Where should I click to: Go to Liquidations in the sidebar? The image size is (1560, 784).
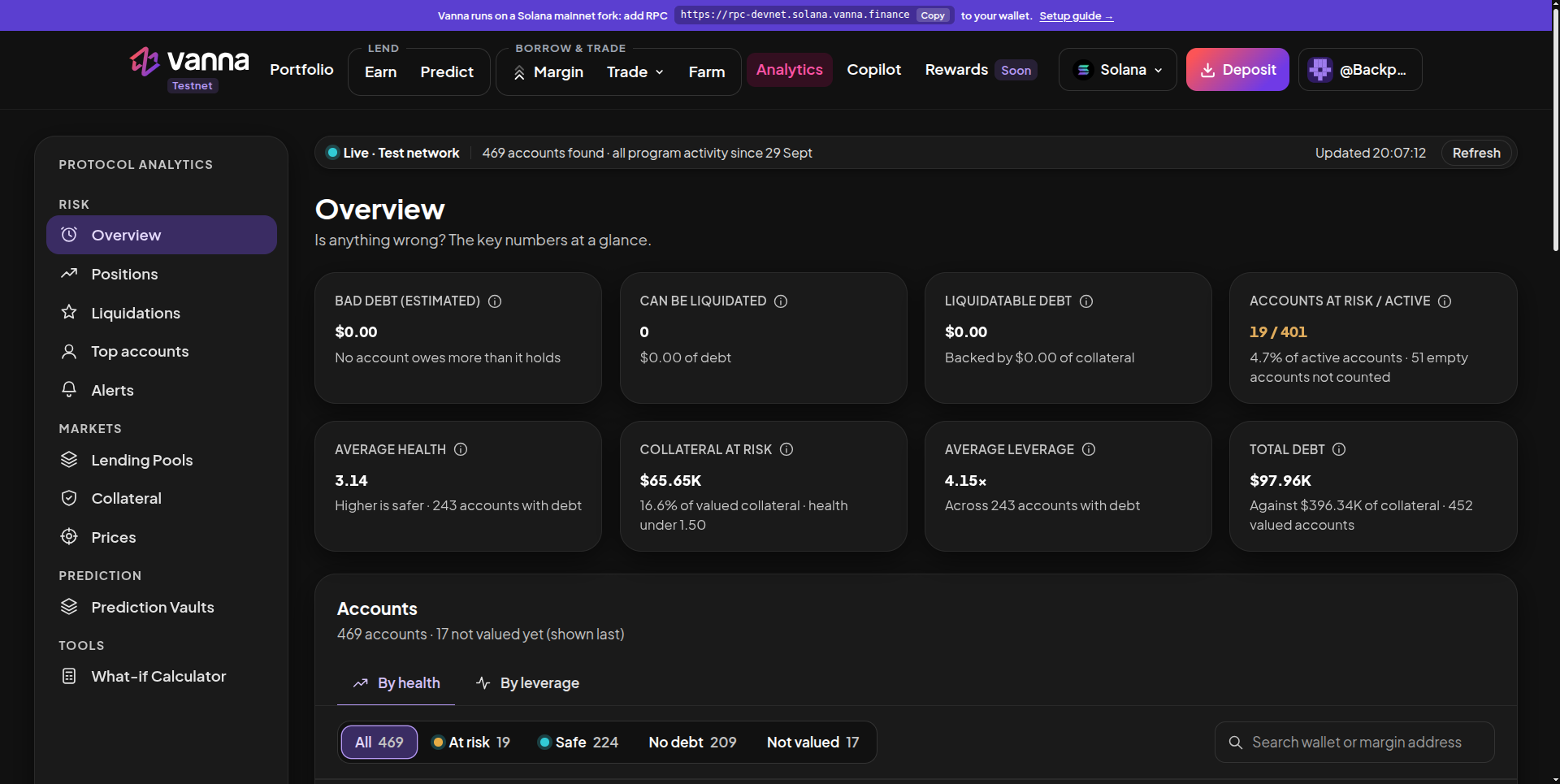(162, 313)
